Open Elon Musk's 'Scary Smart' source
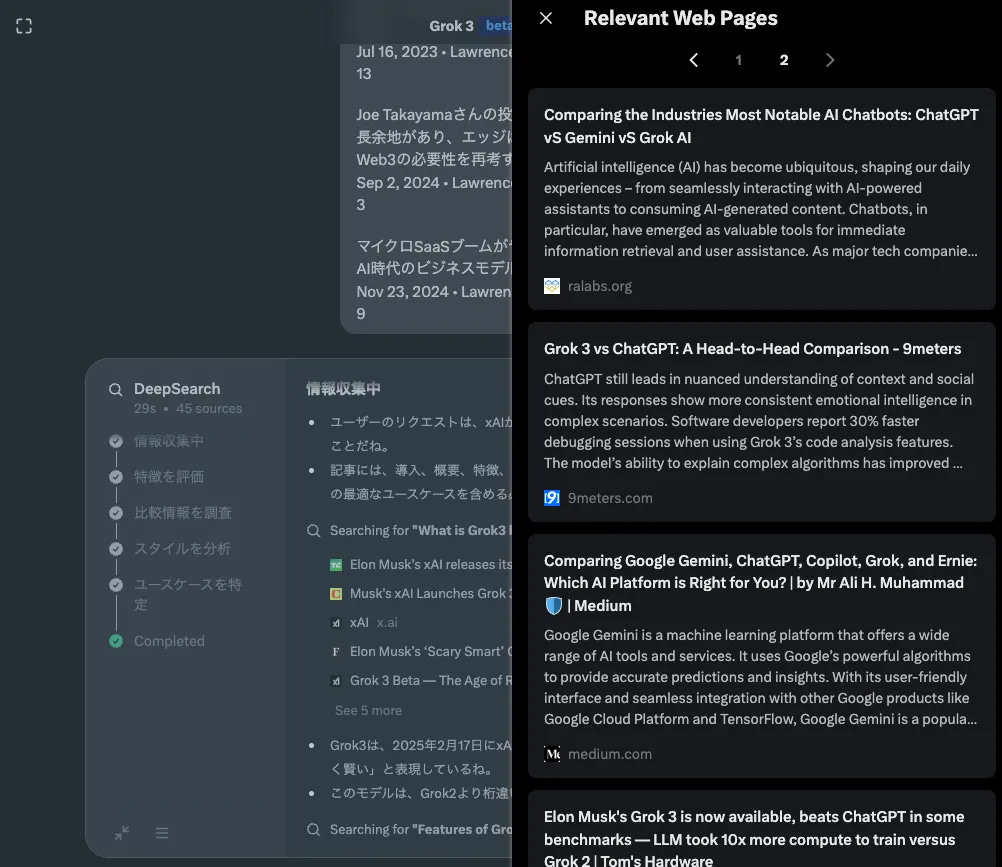The width and height of the screenshot is (1002, 867). [x=421, y=652]
